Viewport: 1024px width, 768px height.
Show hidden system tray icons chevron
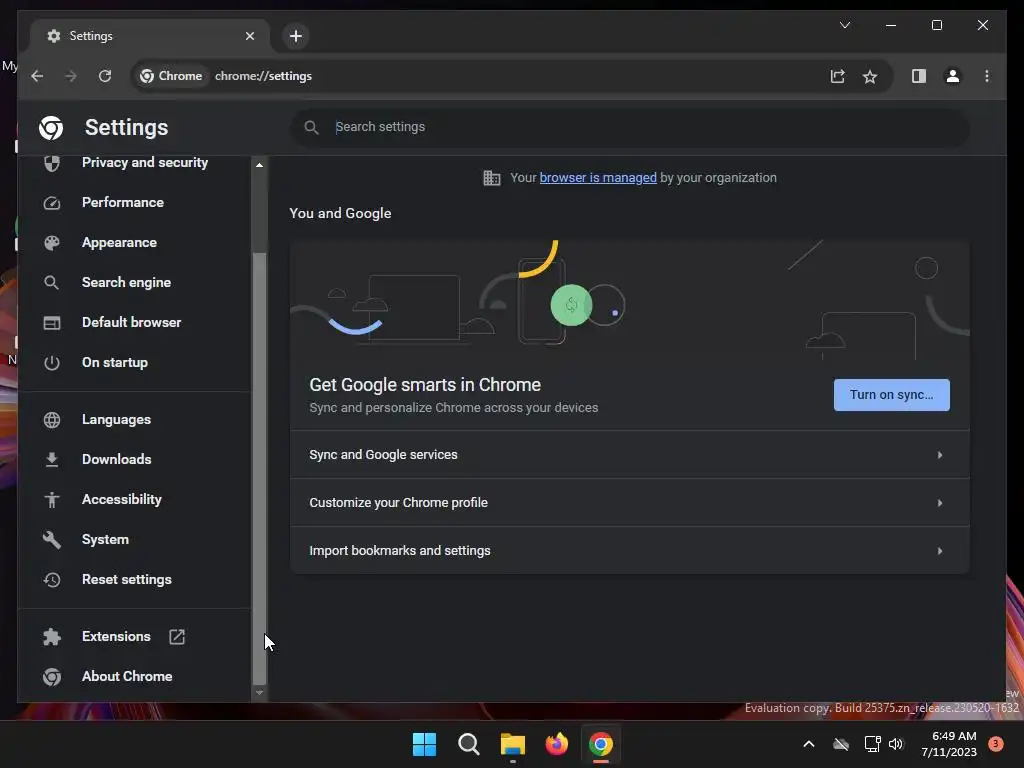[808, 744]
